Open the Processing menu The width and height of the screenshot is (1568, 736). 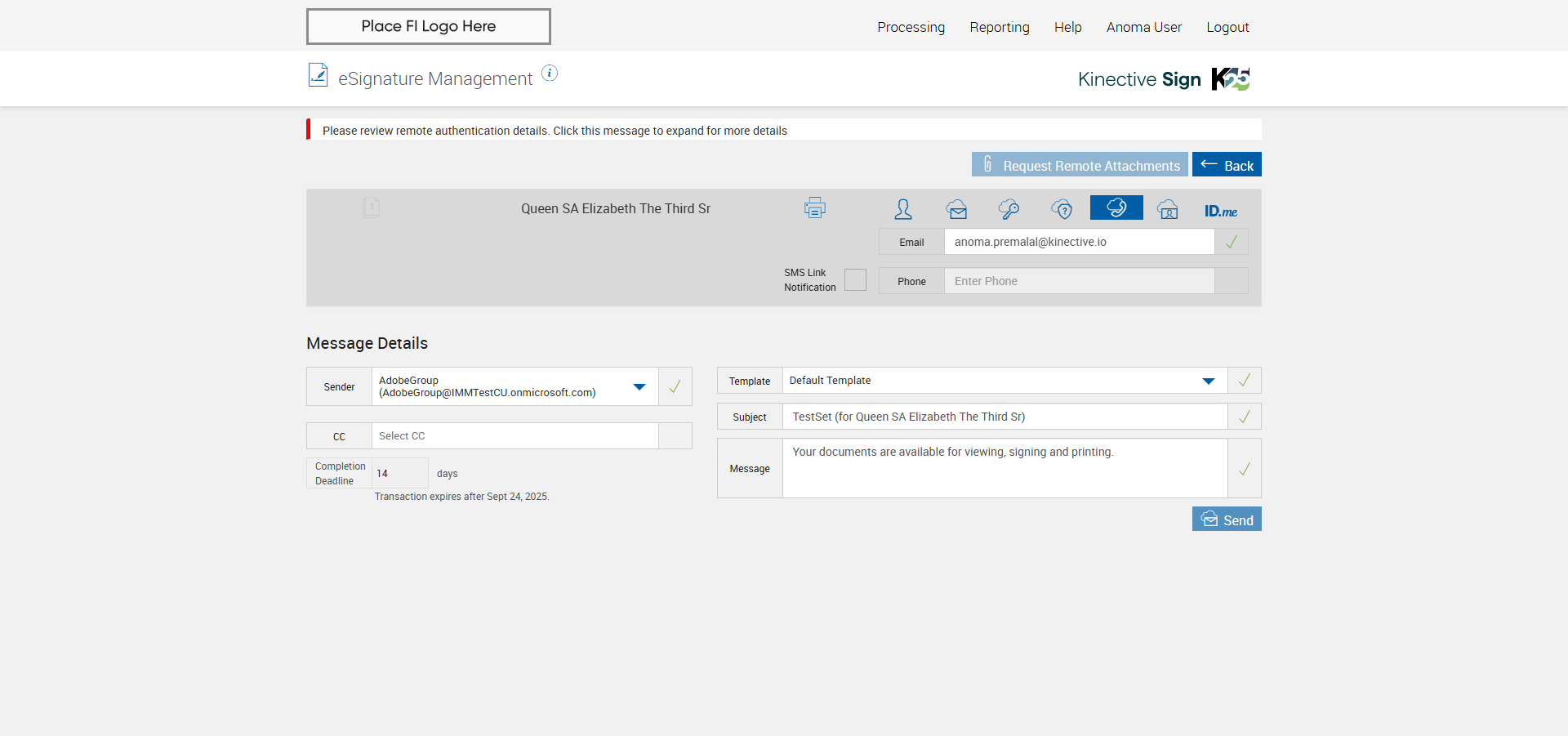click(x=911, y=27)
